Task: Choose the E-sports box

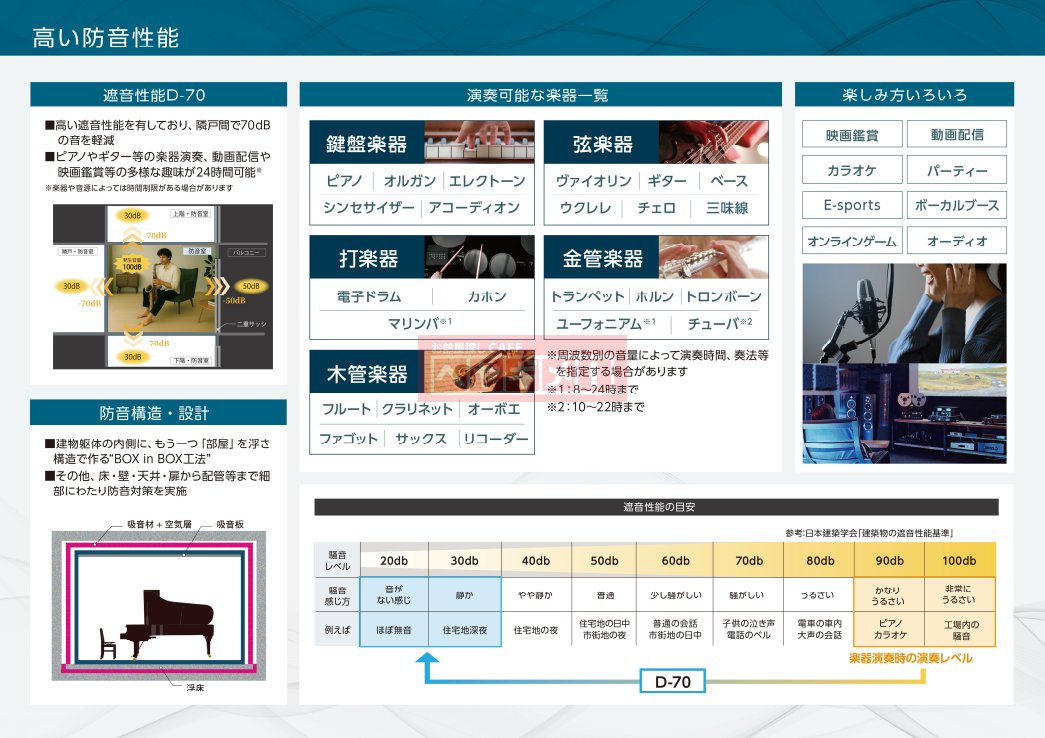Action: click(x=852, y=205)
